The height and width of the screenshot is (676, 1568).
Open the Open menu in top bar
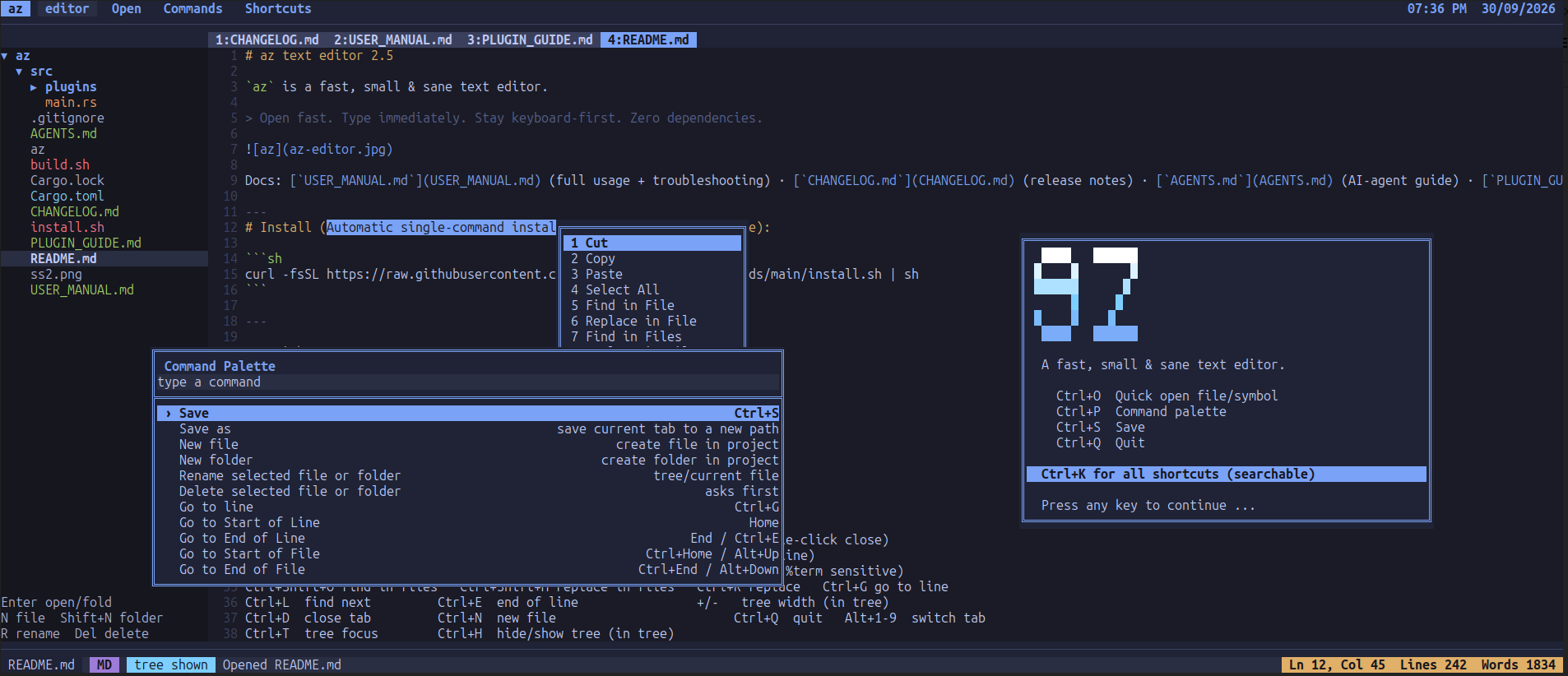click(126, 8)
